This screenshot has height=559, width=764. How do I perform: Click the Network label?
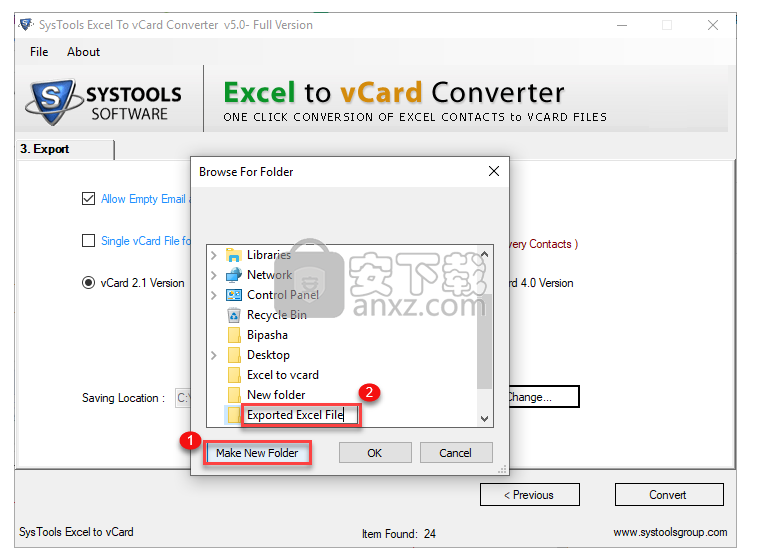(x=269, y=275)
